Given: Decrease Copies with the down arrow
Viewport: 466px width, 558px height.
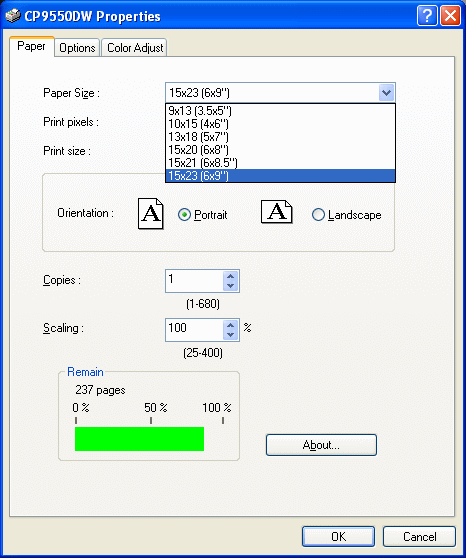Looking at the screenshot, I should (x=231, y=286).
